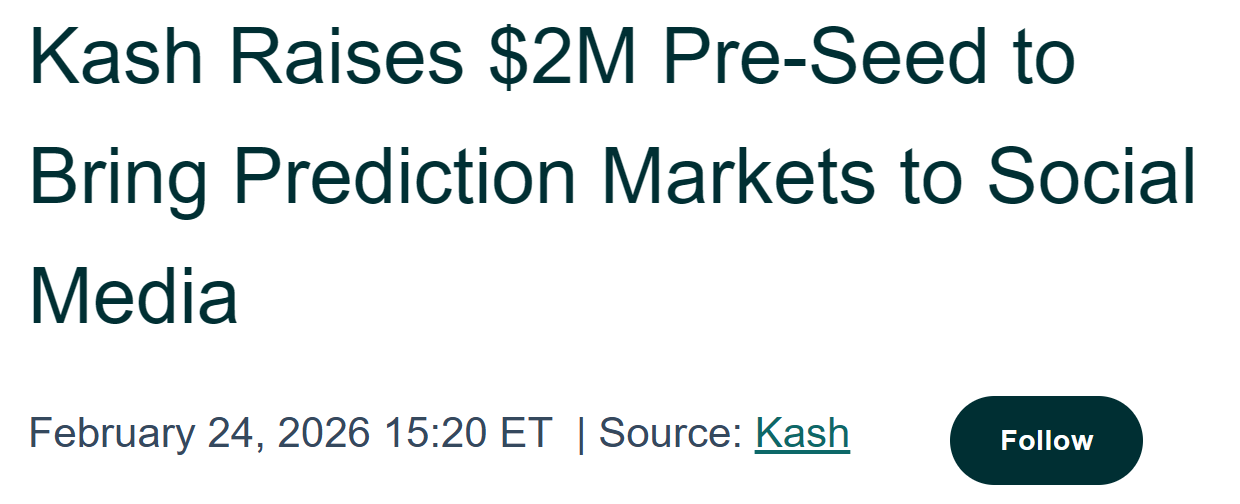Open the Kash source link
Screen dimensions: 1240x504
click(802, 434)
